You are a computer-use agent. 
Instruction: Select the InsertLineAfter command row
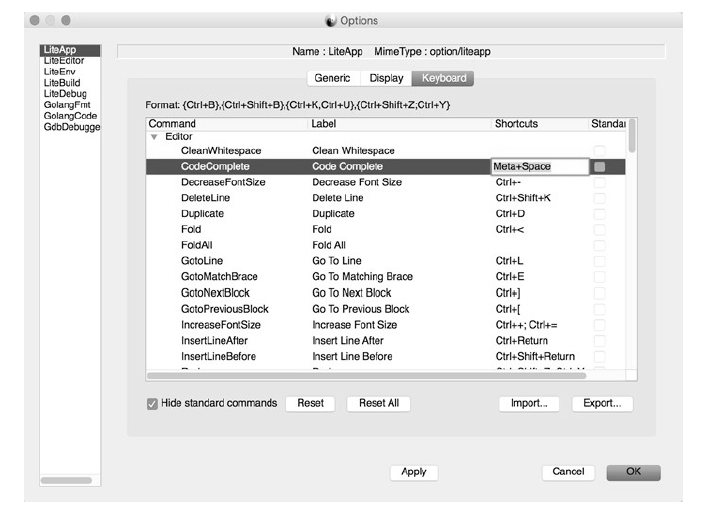(386, 341)
